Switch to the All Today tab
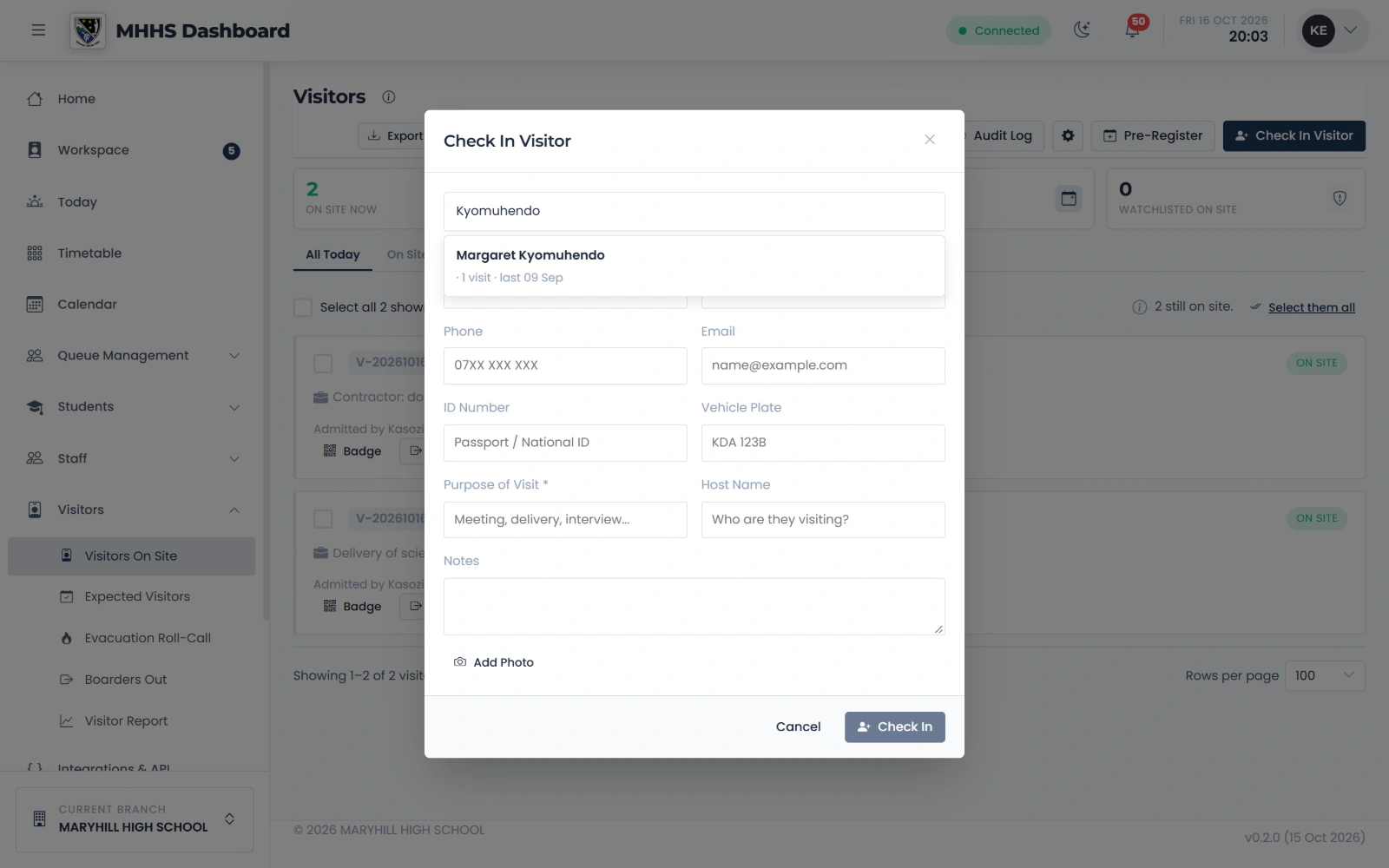Image resolution: width=1389 pixels, height=868 pixels. coord(332,254)
